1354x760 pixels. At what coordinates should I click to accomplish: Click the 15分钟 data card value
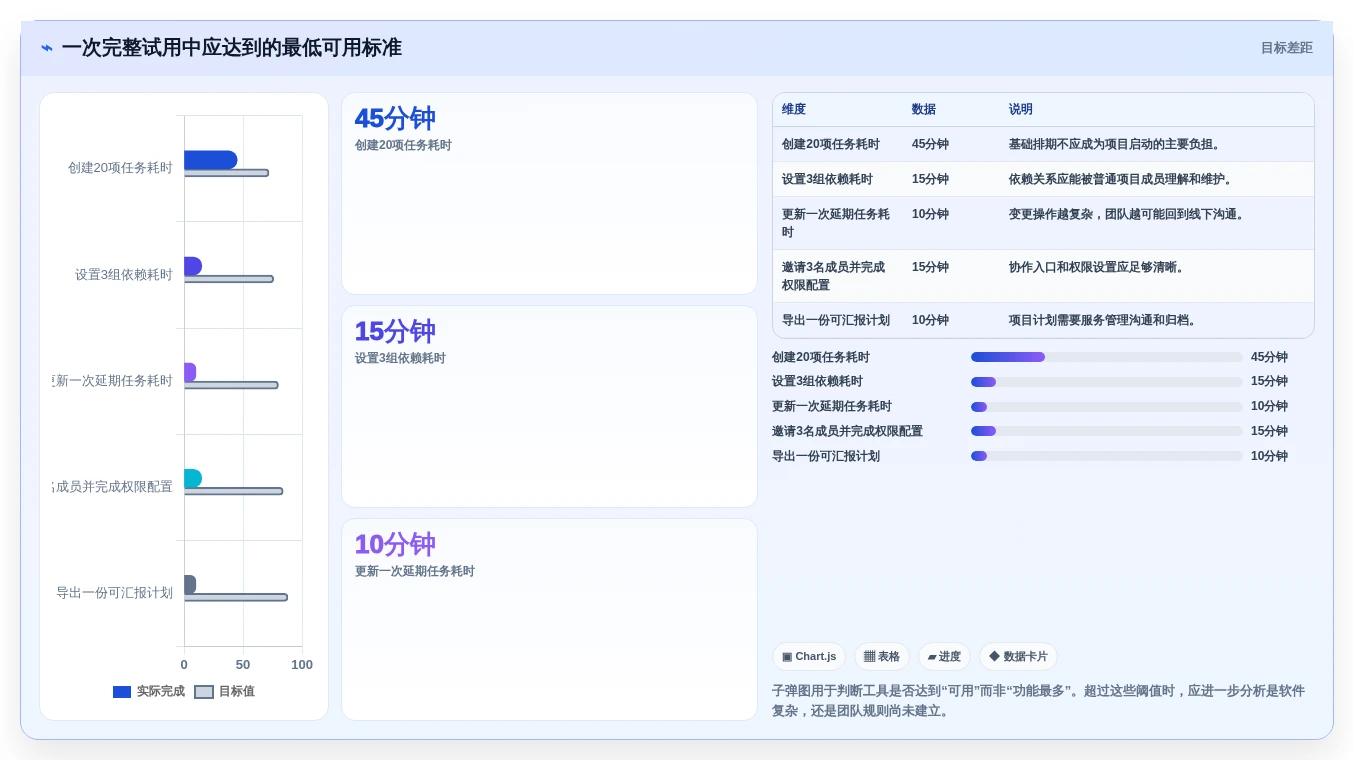coord(395,332)
